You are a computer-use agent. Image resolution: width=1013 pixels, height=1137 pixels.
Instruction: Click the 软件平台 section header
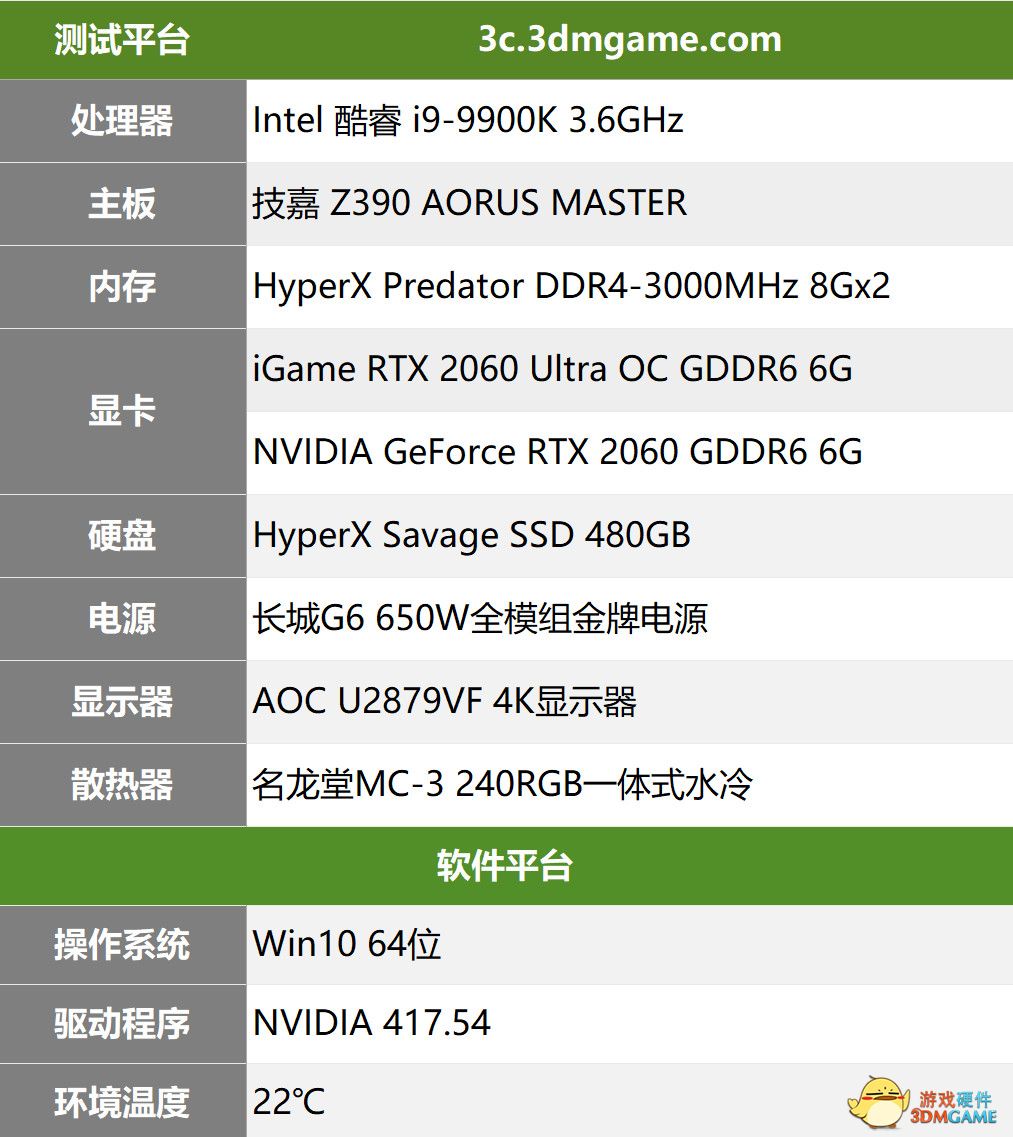[x=506, y=866]
